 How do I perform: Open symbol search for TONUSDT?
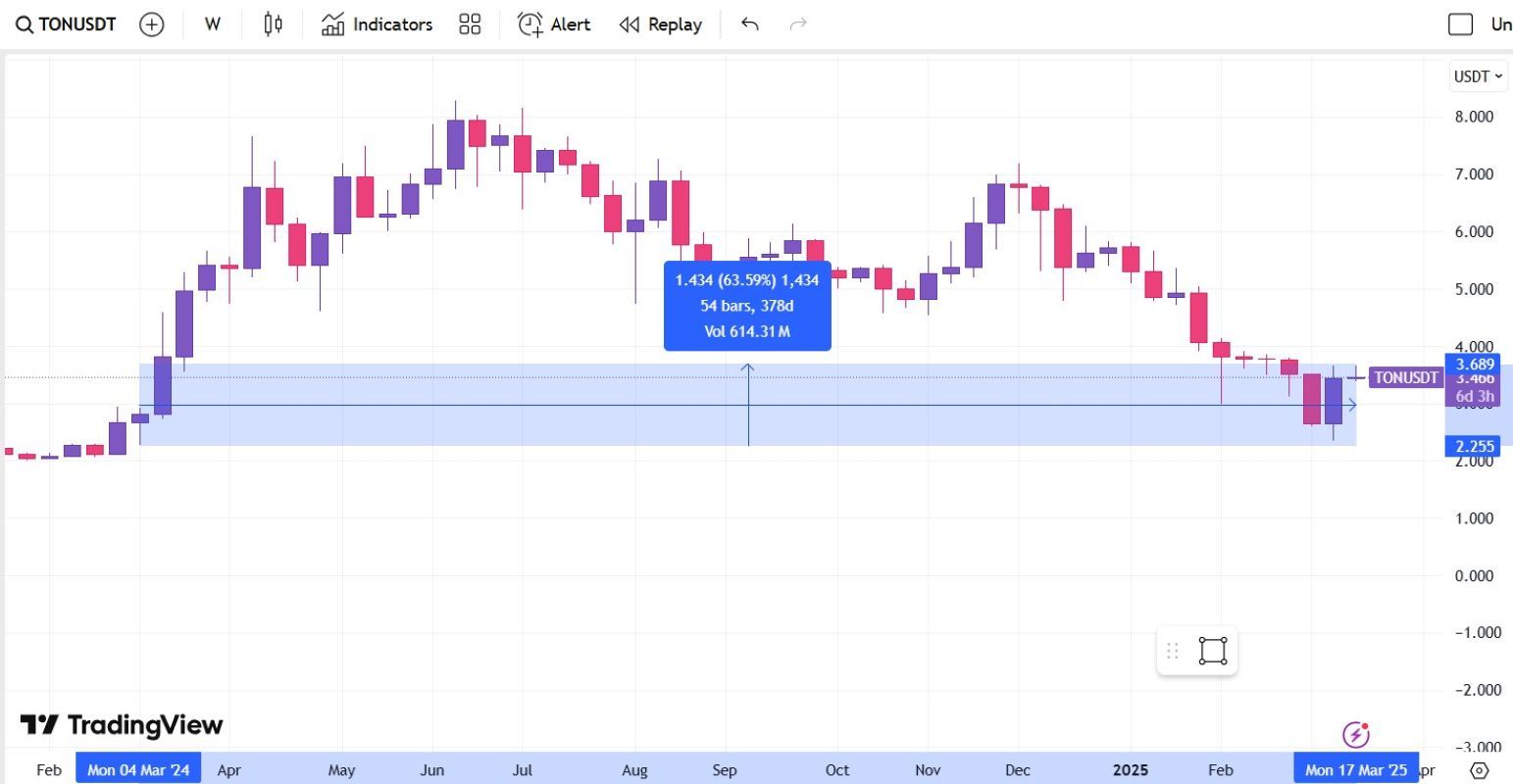pos(66,24)
